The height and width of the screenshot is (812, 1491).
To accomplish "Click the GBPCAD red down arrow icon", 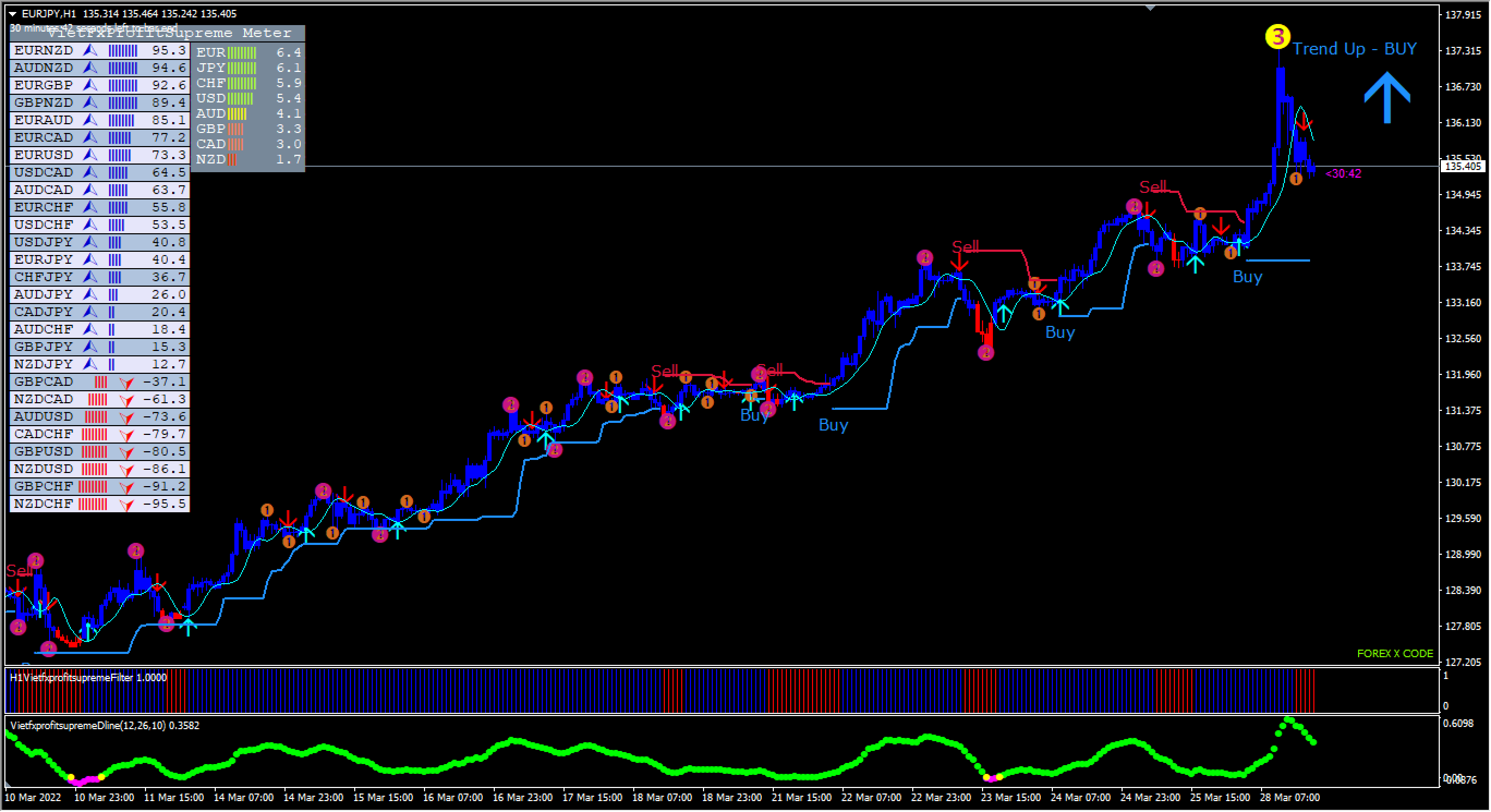I will pos(126,383).
